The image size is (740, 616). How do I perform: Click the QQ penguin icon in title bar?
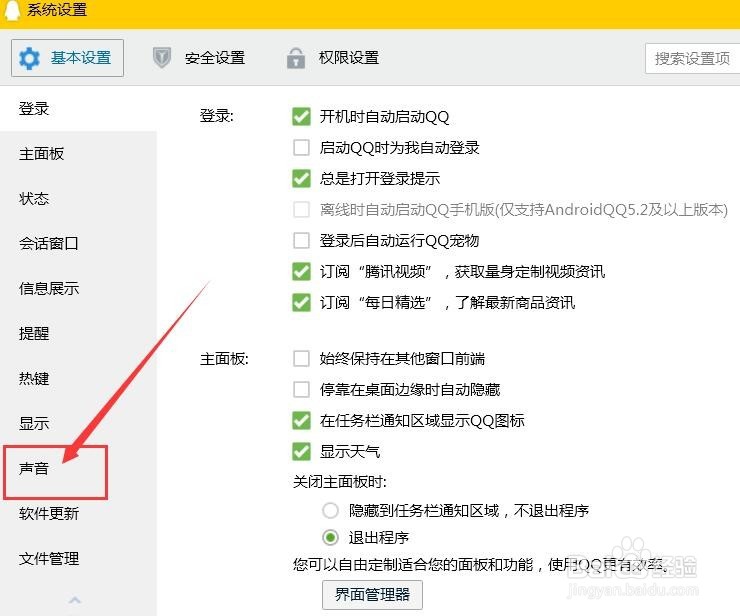(x=11, y=9)
